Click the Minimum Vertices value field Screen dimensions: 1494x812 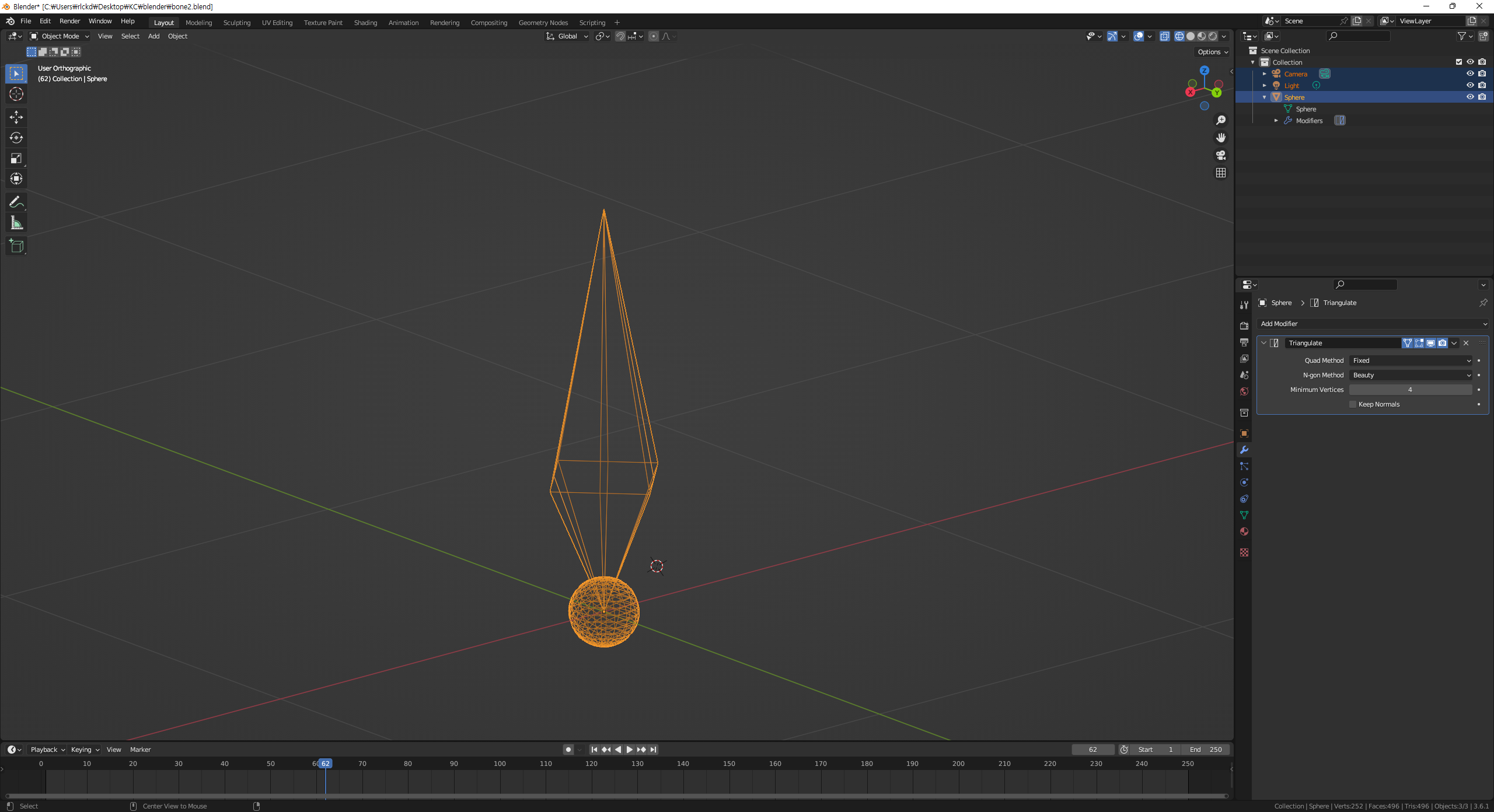[x=1411, y=390]
